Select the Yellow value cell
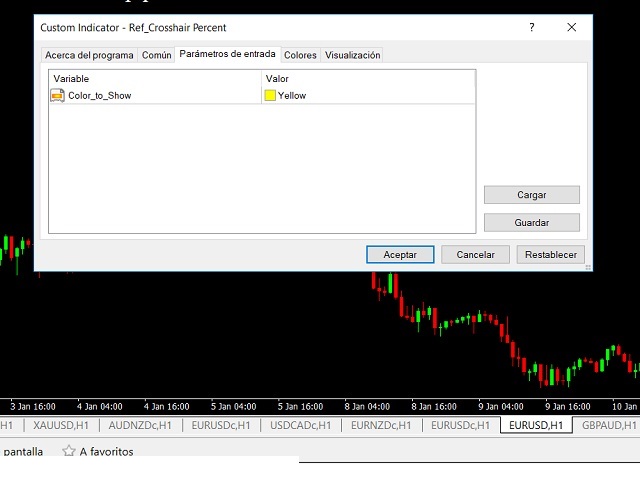 (366, 96)
